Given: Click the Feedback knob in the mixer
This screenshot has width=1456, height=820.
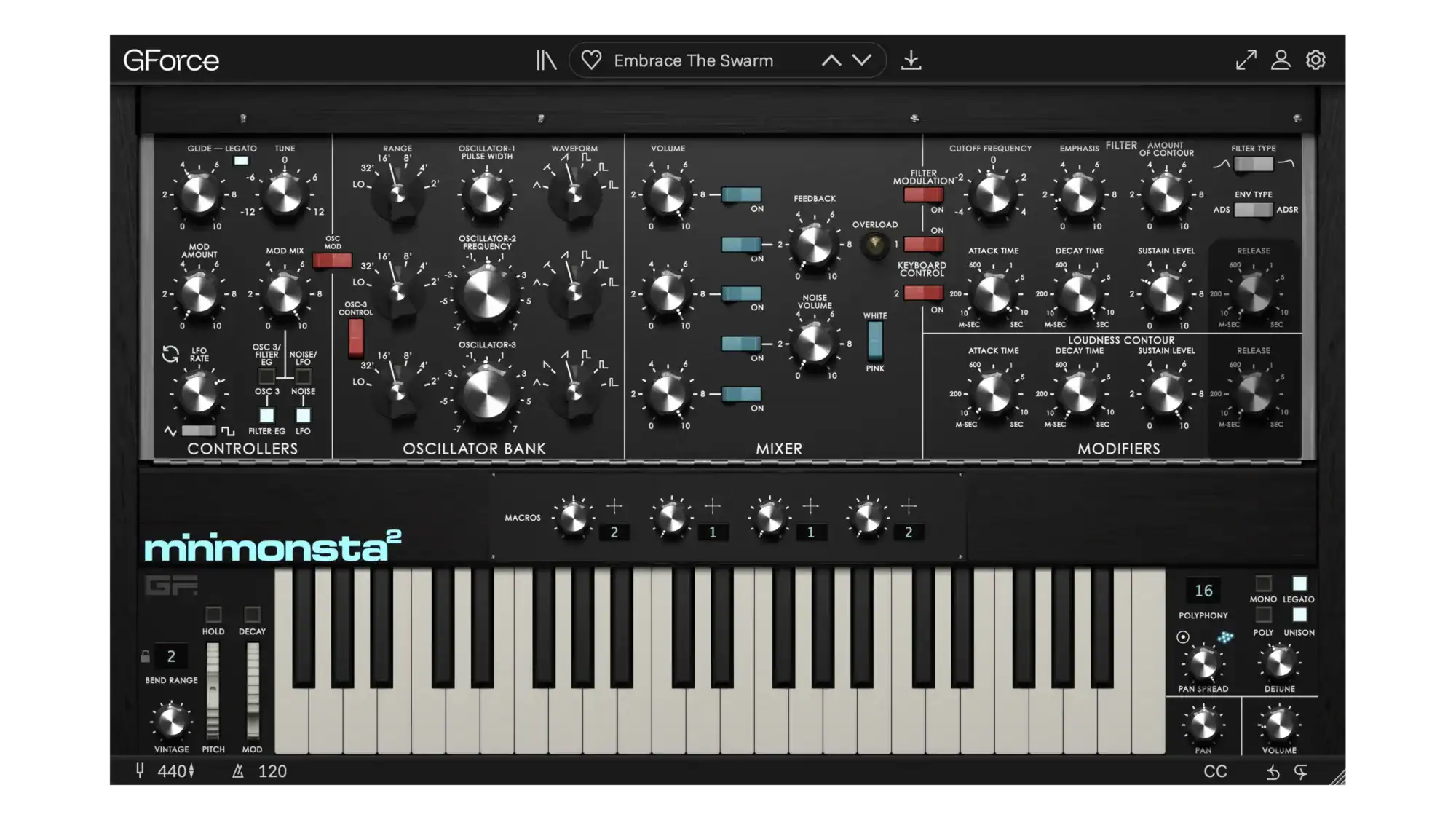Looking at the screenshot, I should tap(814, 245).
